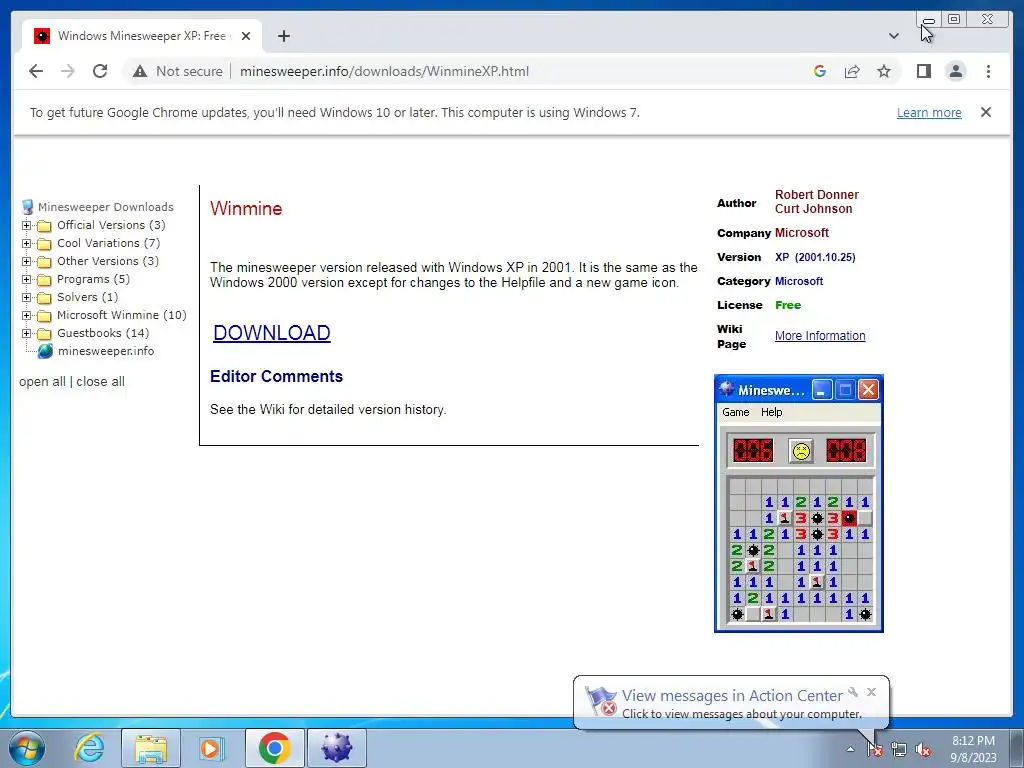Open Other Versions (3) tree item
Image resolution: width=1024 pixels, height=768 pixels.
tap(108, 261)
